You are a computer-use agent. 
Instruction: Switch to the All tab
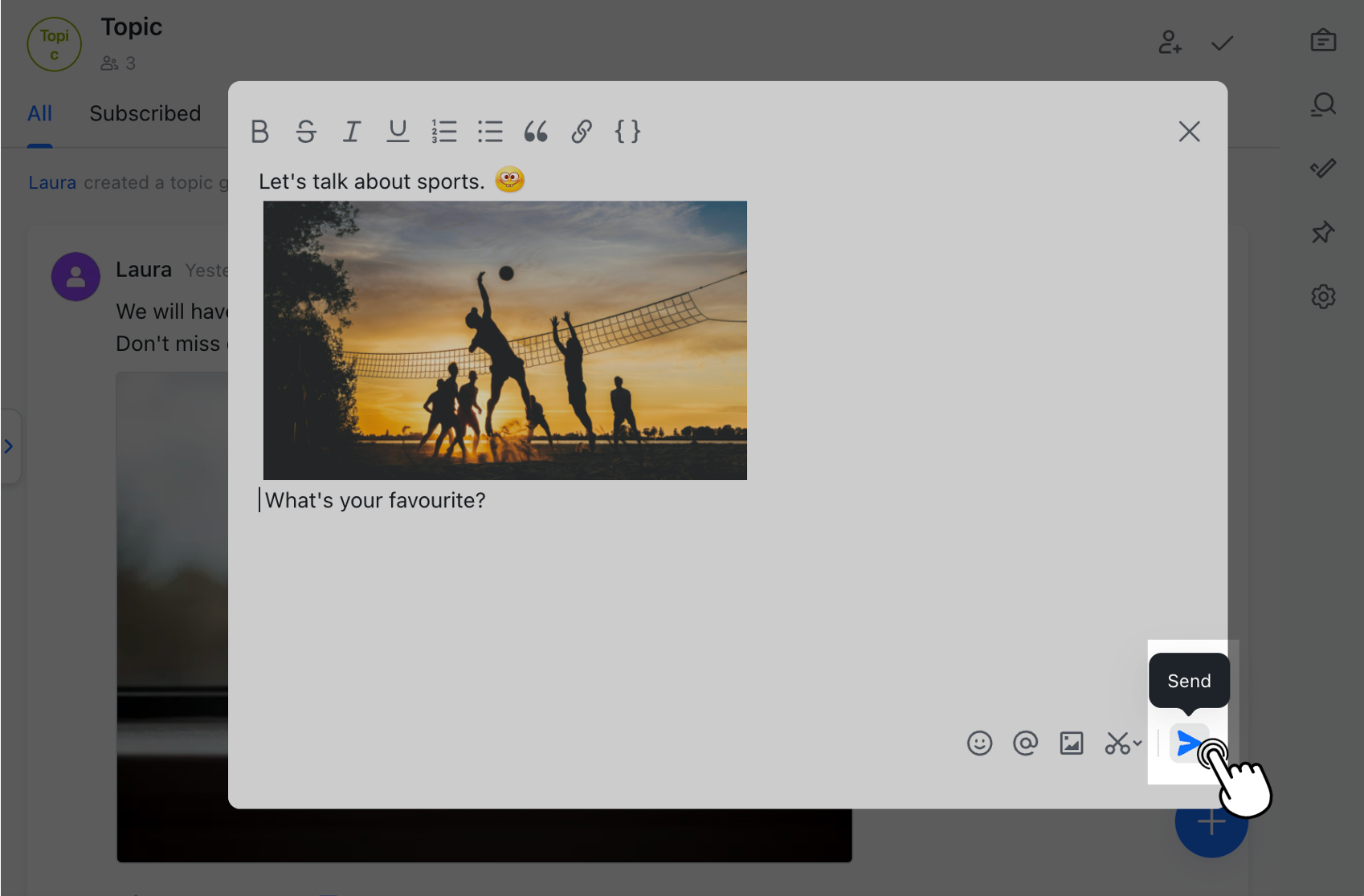coord(39,114)
